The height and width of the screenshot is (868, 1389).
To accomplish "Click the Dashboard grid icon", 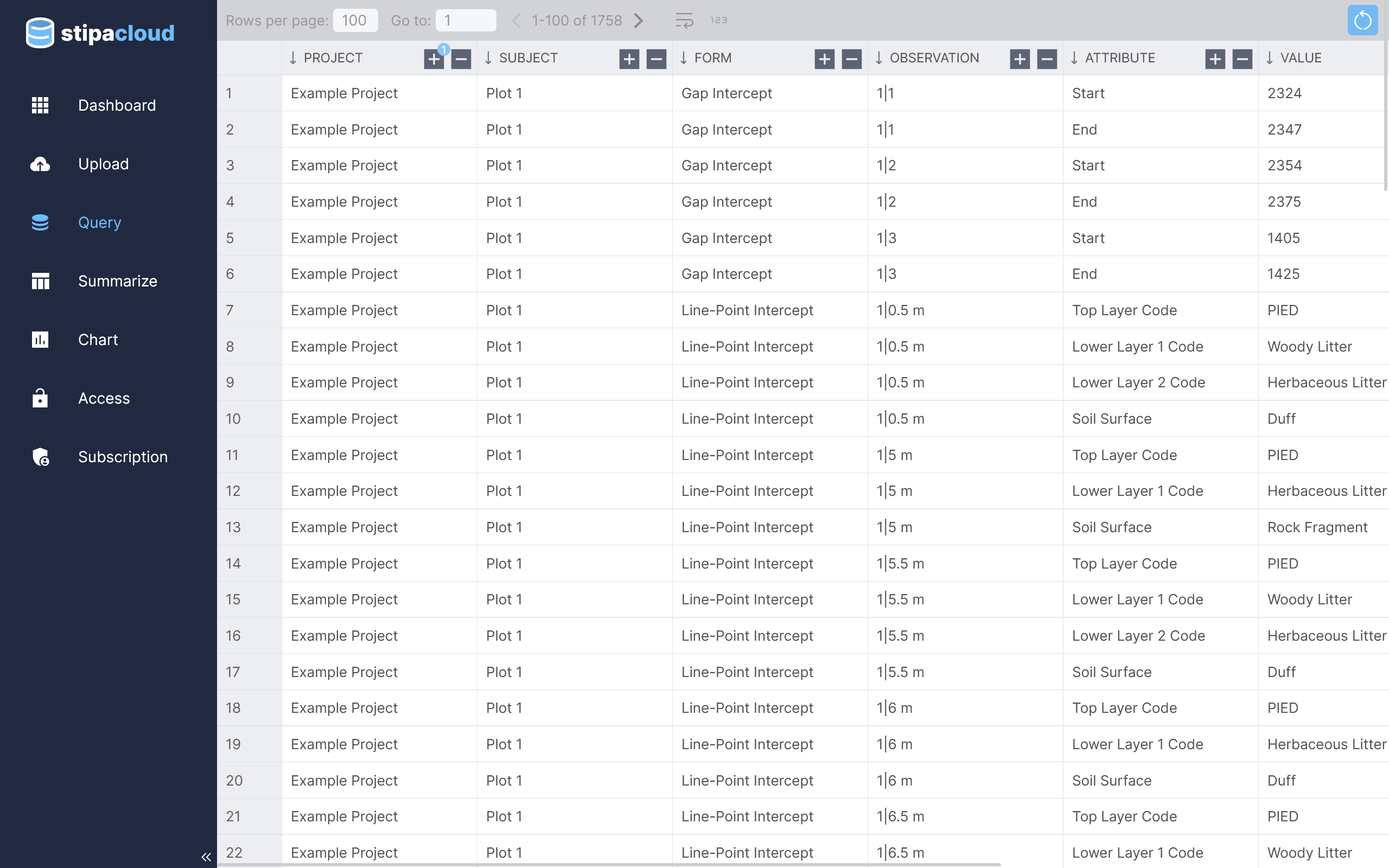I will point(40,105).
